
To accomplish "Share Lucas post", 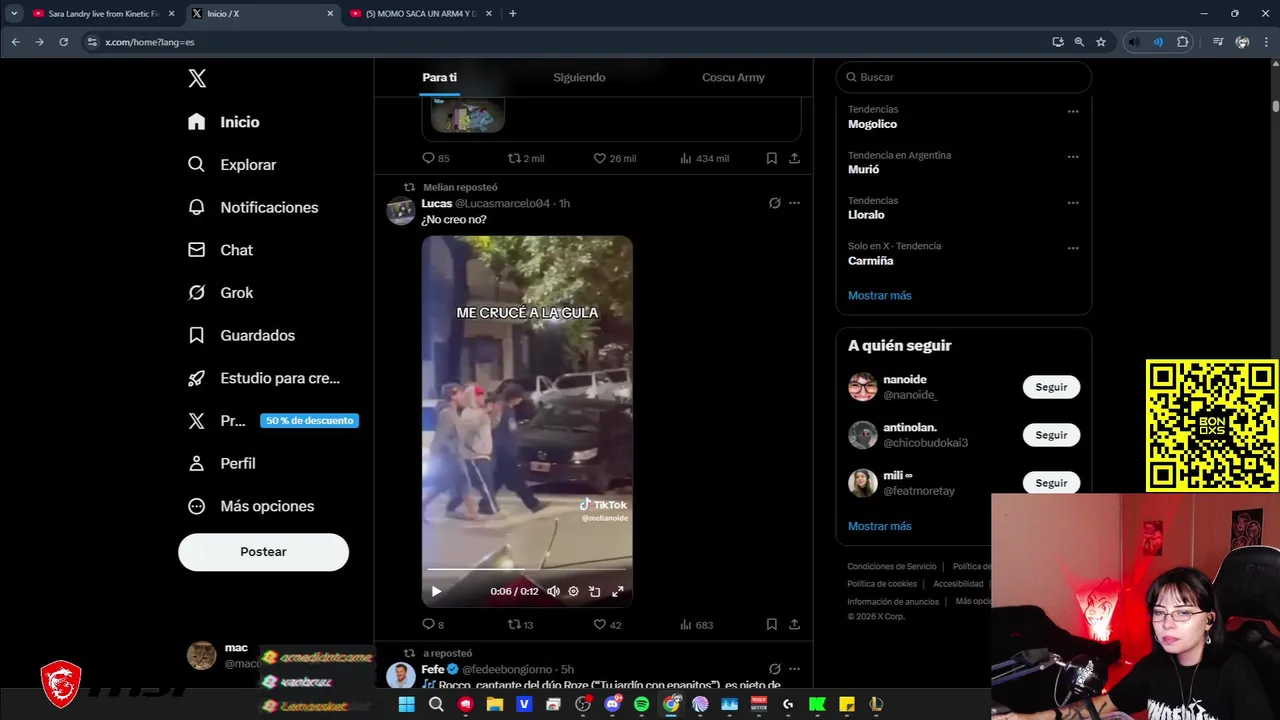I will pyautogui.click(x=794, y=624).
